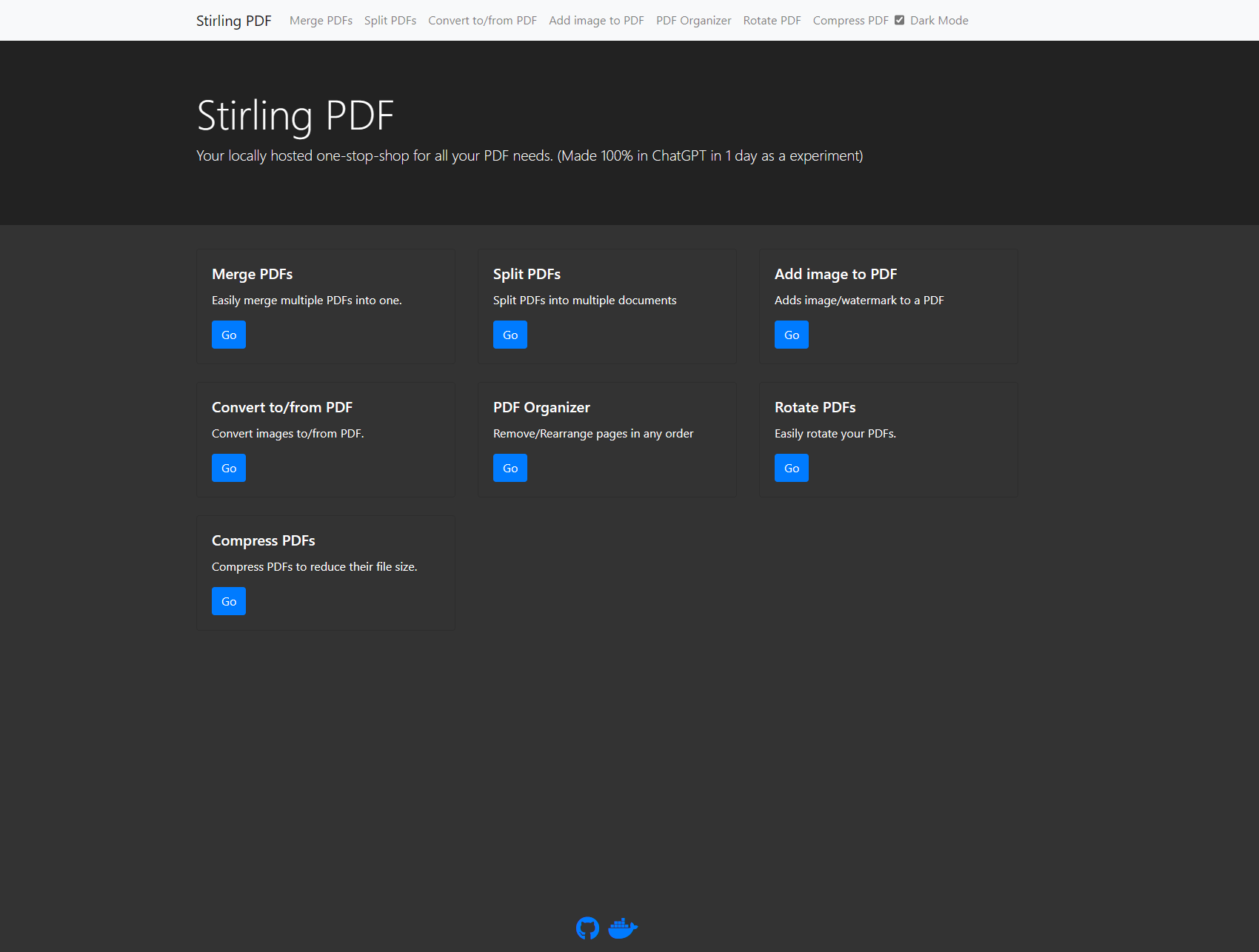Open Split PDFs from the navbar
Image resolution: width=1259 pixels, height=952 pixels.
pyautogui.click(x=390, y=21)
